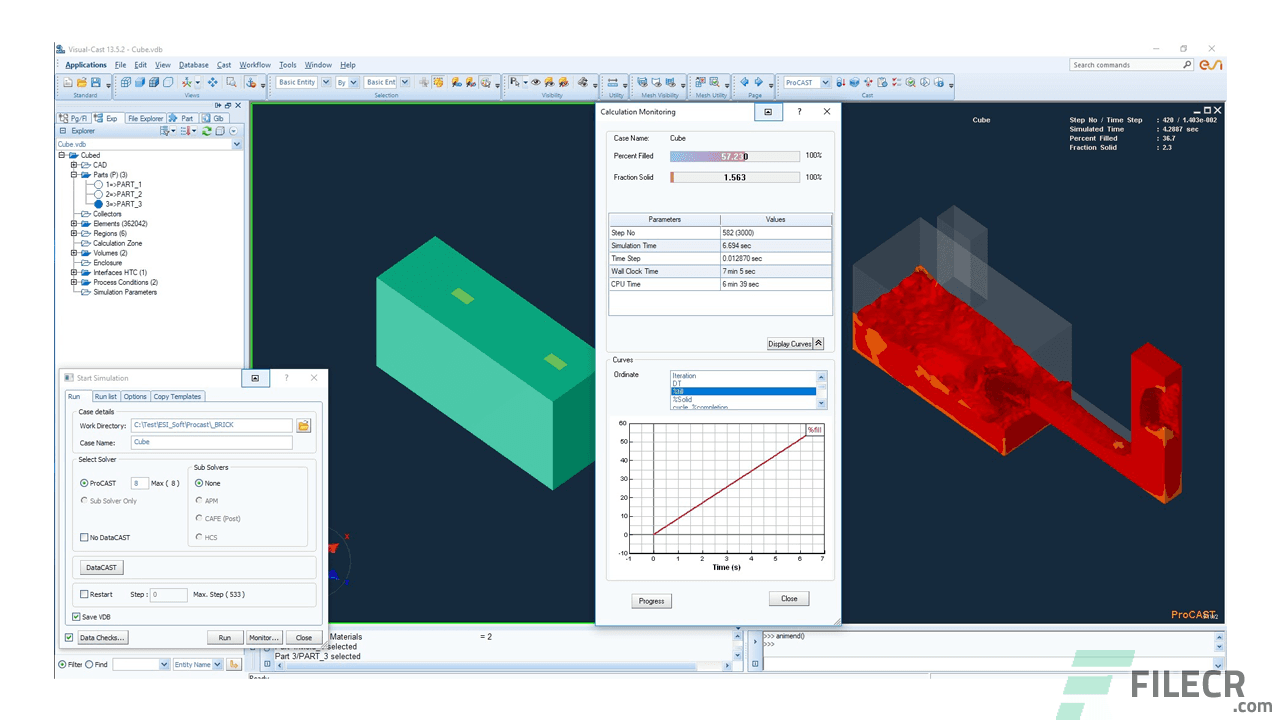Image resolution: width=1280 pixels, height=720 pixels.
Task: Enable the No DataCAST checkbox
Action: pyautogui.click(x=85, y=537)
